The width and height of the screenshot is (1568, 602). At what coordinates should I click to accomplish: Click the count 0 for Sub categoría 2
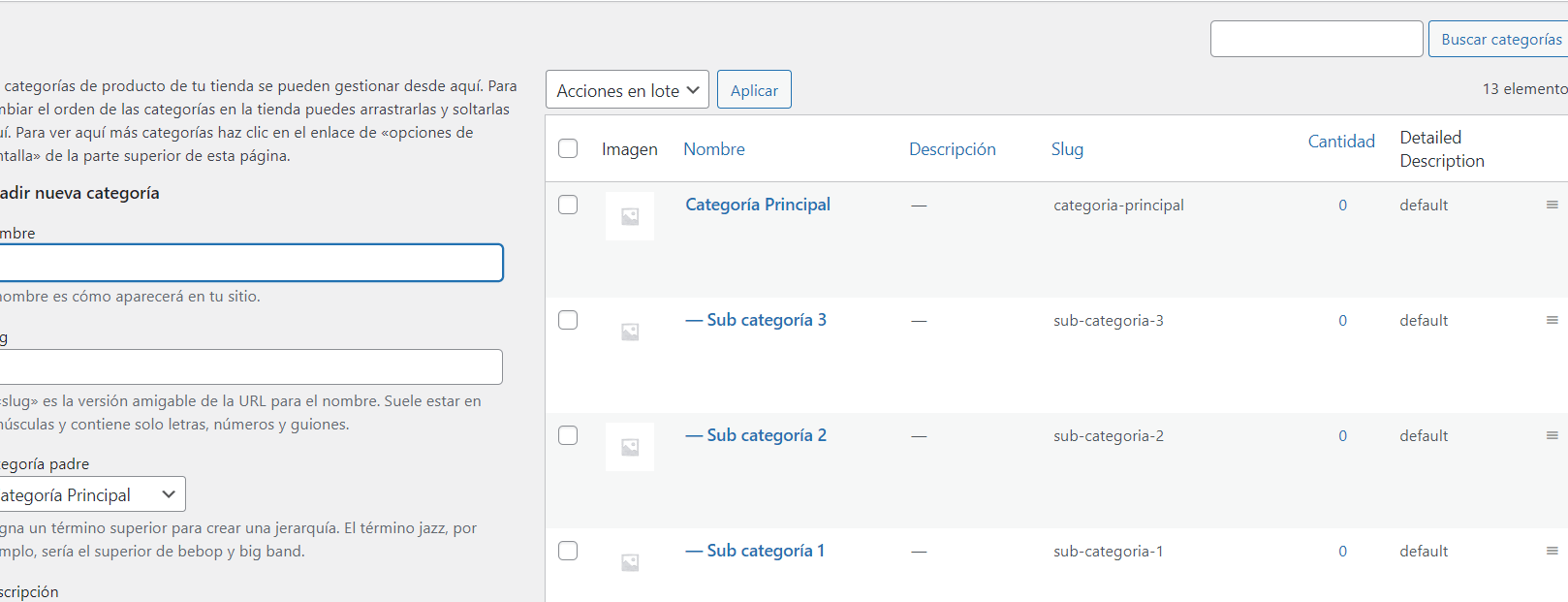(1342, 436)
